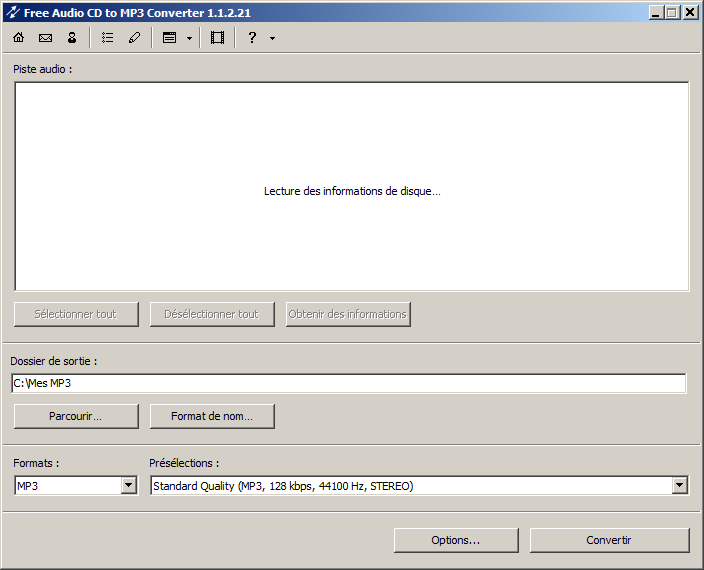Open the Format de nom... dialog
Screen dimensions: 704x570
click(x=212, y=416)
